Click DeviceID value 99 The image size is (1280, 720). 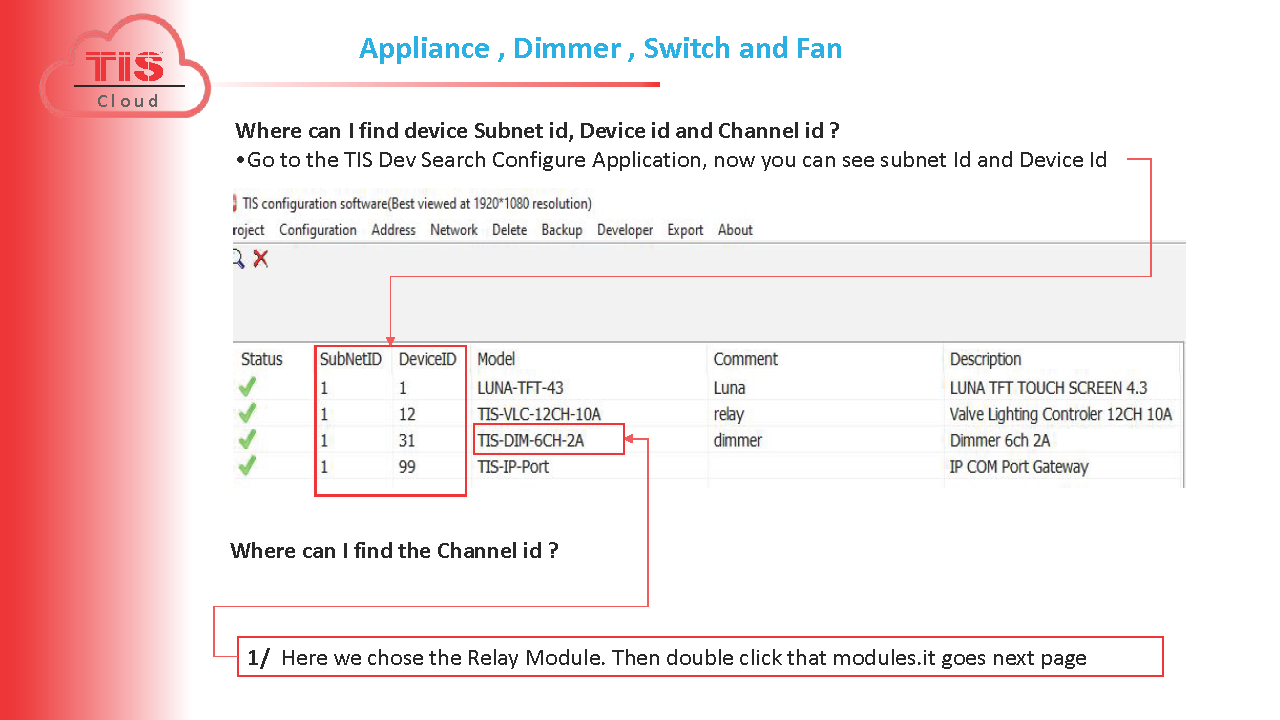[x=407, y=466]
